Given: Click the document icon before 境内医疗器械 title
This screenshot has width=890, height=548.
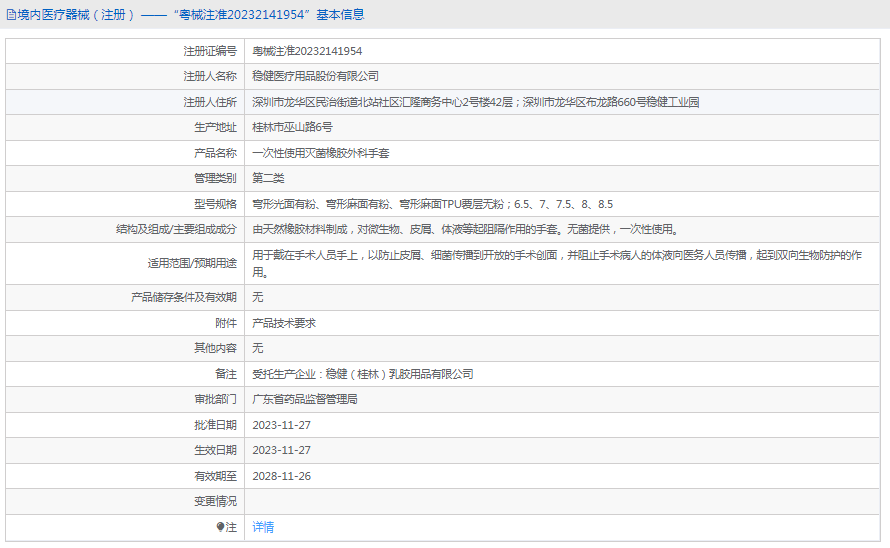Looking at the screenshot, I should 11,15.
